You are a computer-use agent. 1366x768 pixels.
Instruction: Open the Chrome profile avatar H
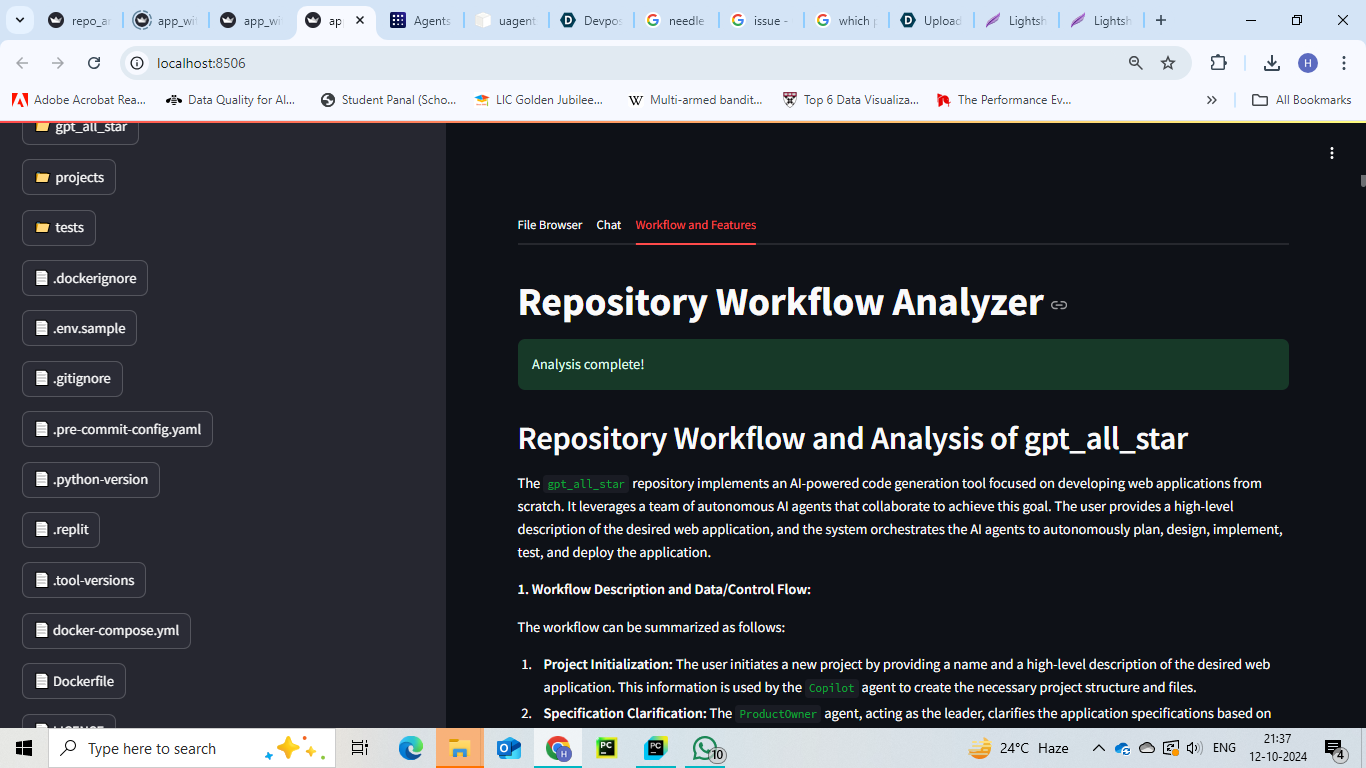(1308, 63)
